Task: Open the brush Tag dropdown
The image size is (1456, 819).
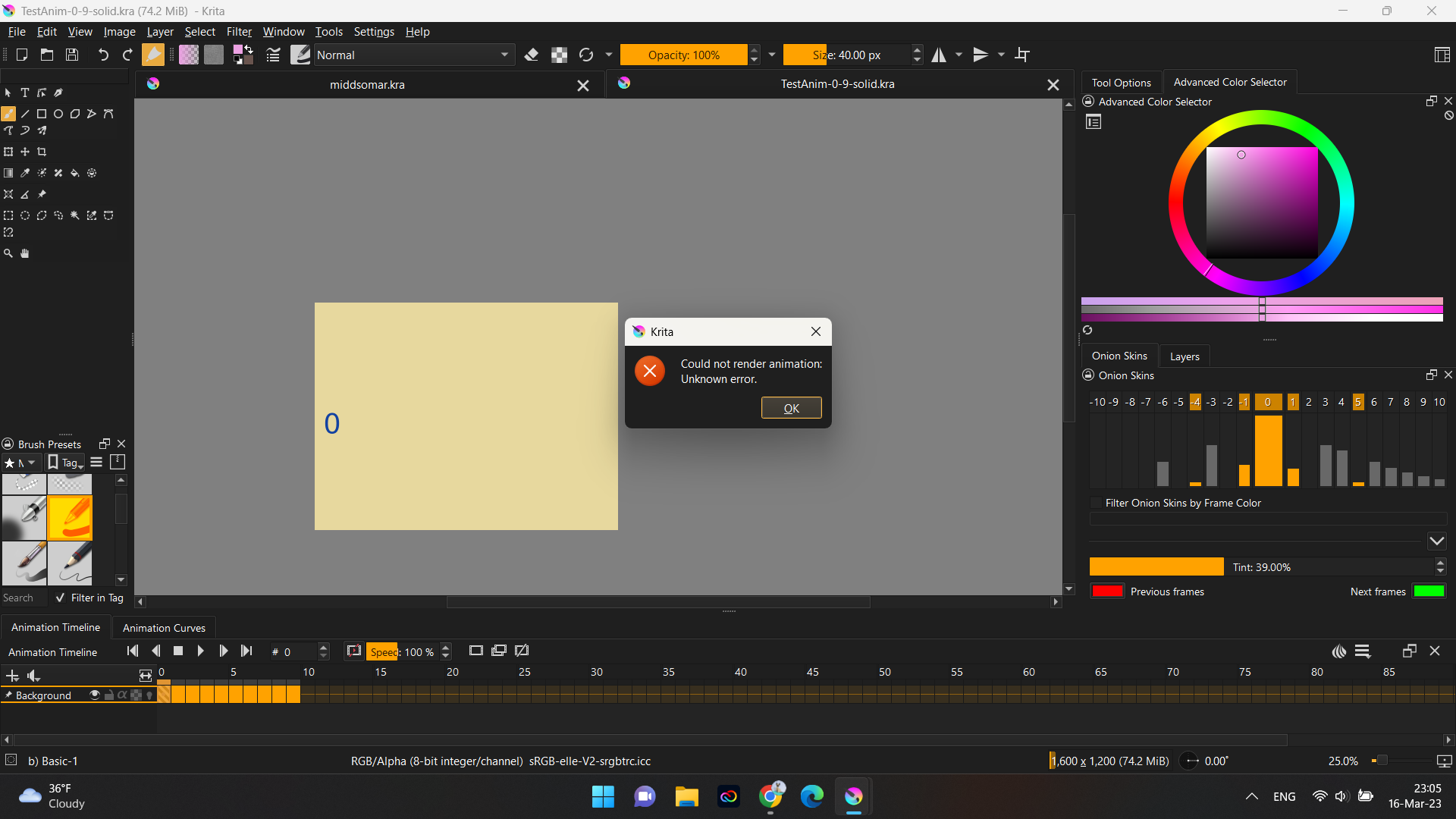Action: 65,463
